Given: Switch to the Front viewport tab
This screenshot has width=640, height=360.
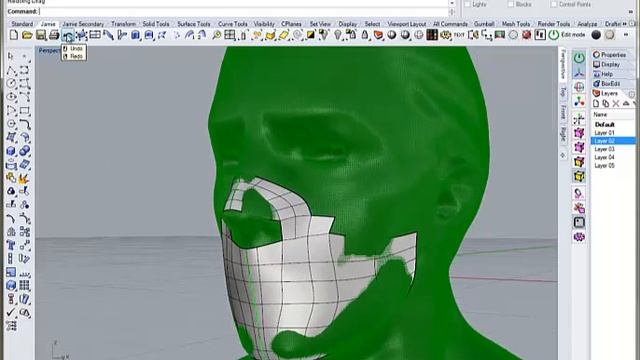Looking at the screenshot, I should click(x=563, y=112).
